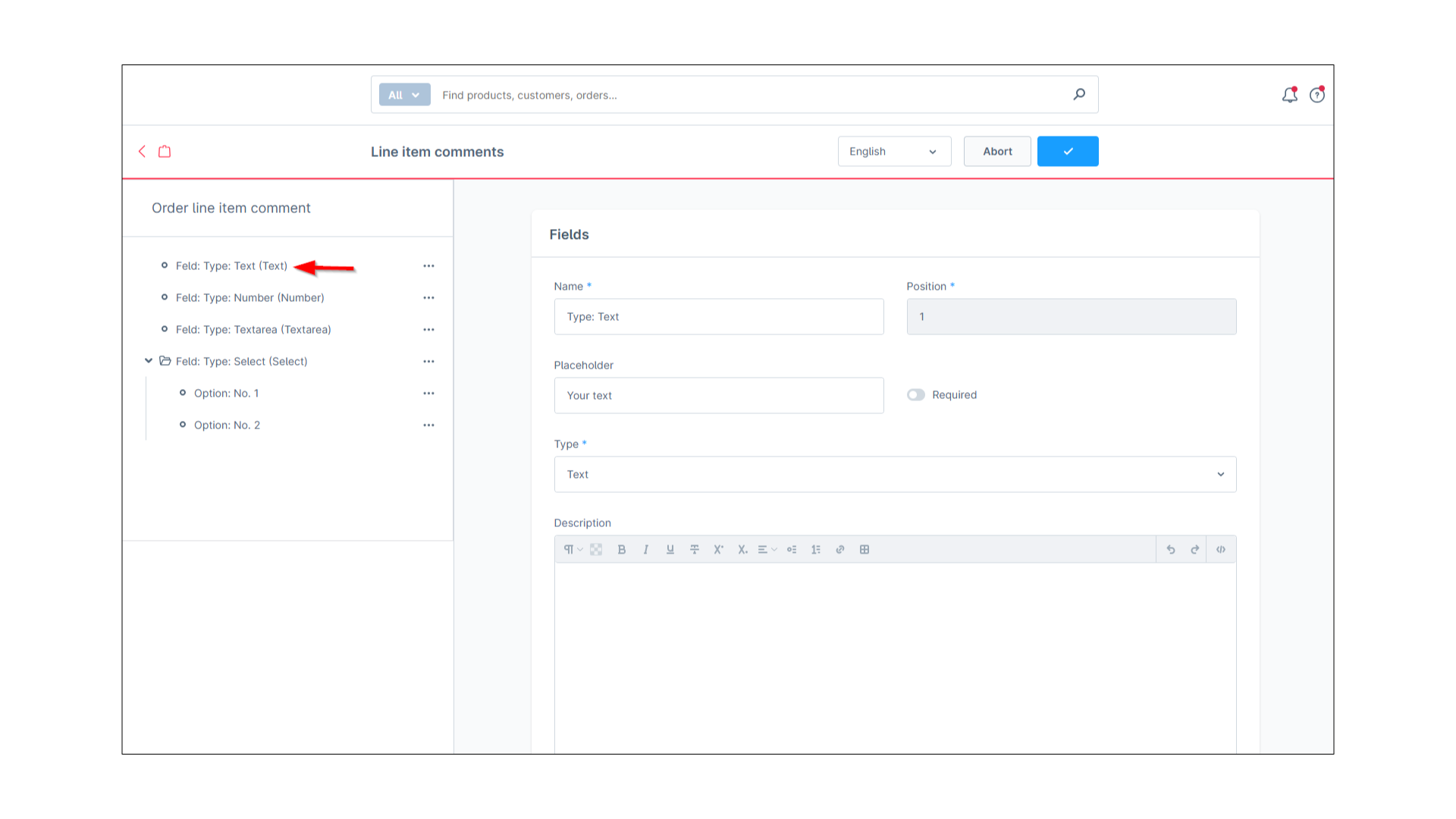Select the Feld Type Text tree item
This screenshot has height=819, width=1456.
[x=231, y=265]
